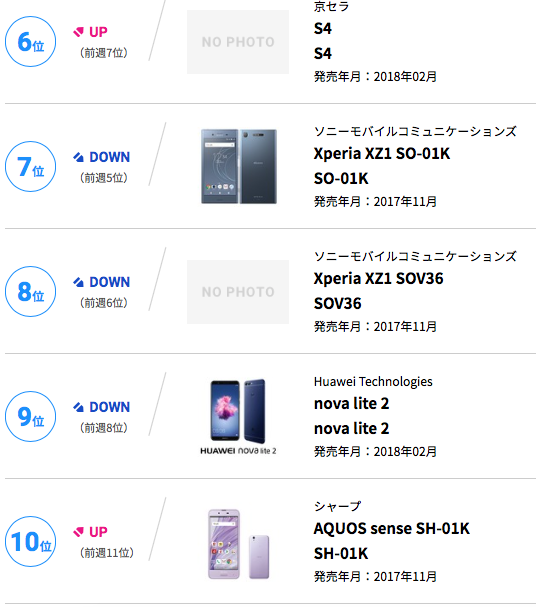Click the pink UP arrow for AQUOS sense

[79, 532]
